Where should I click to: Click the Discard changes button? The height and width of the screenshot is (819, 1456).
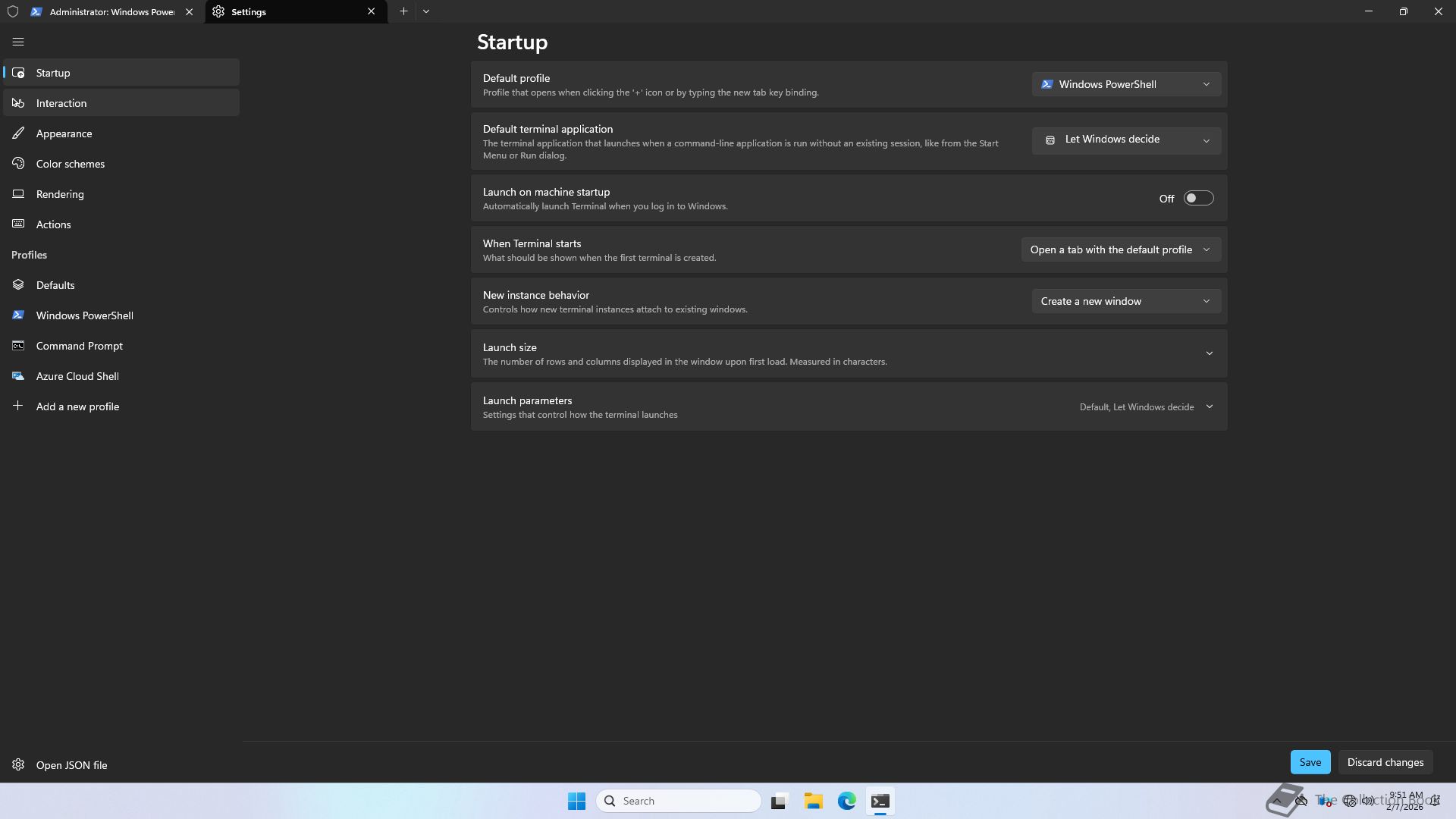point(1385,762)
